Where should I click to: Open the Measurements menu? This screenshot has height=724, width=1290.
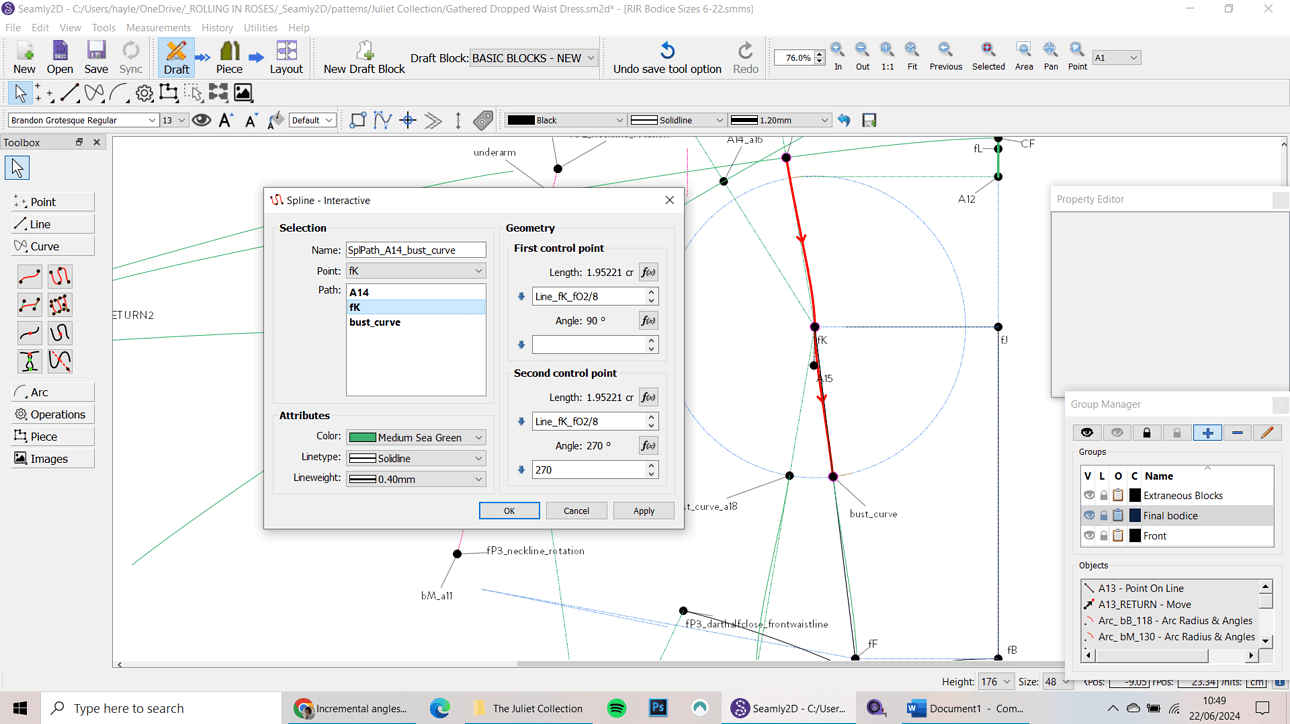click(158, 27)
